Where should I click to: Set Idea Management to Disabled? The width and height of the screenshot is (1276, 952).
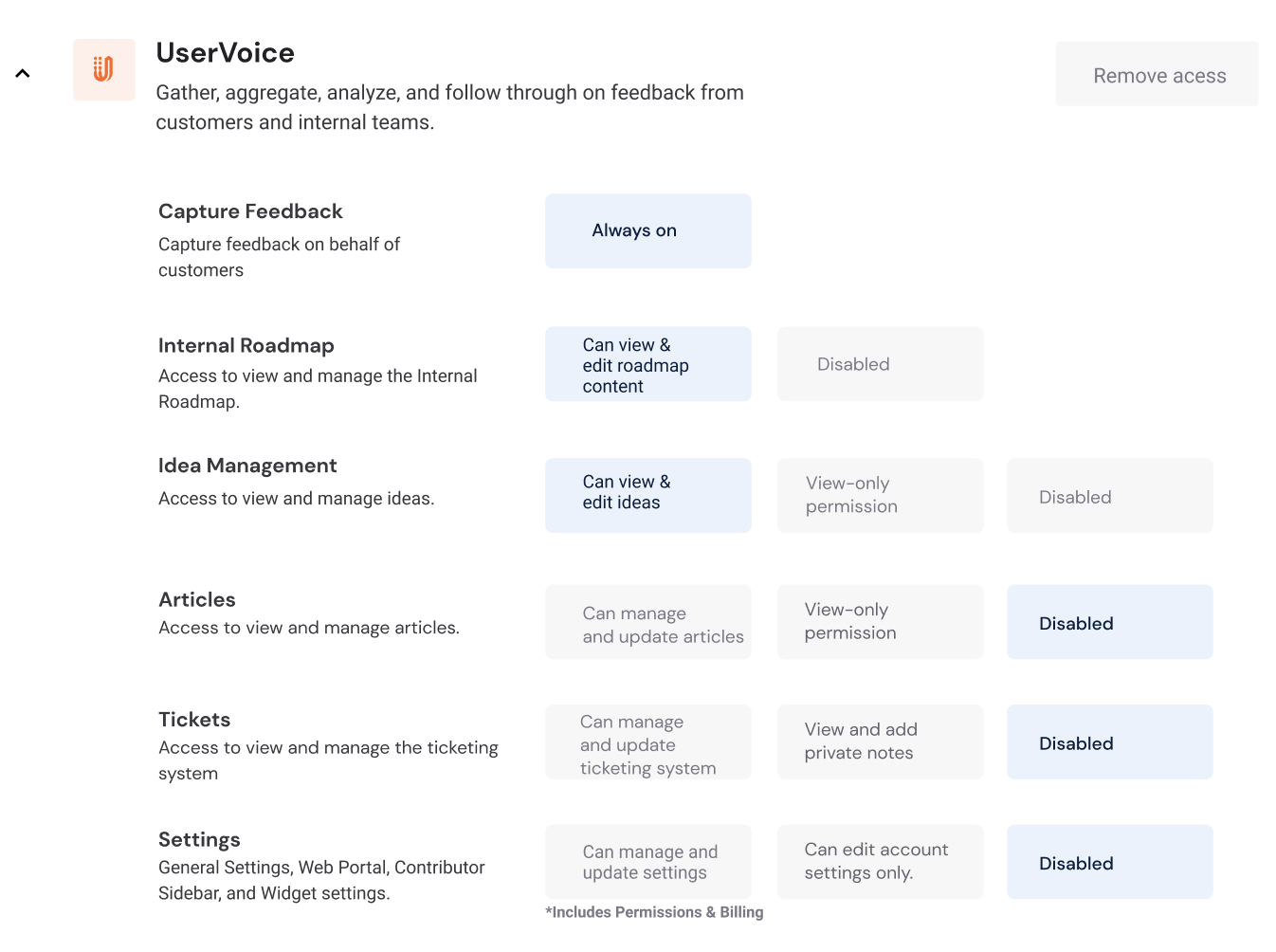tap(1110, 496)
